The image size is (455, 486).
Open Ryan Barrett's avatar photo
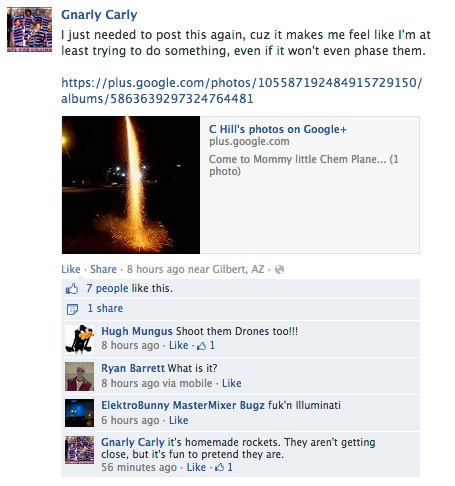pos(79,376)
